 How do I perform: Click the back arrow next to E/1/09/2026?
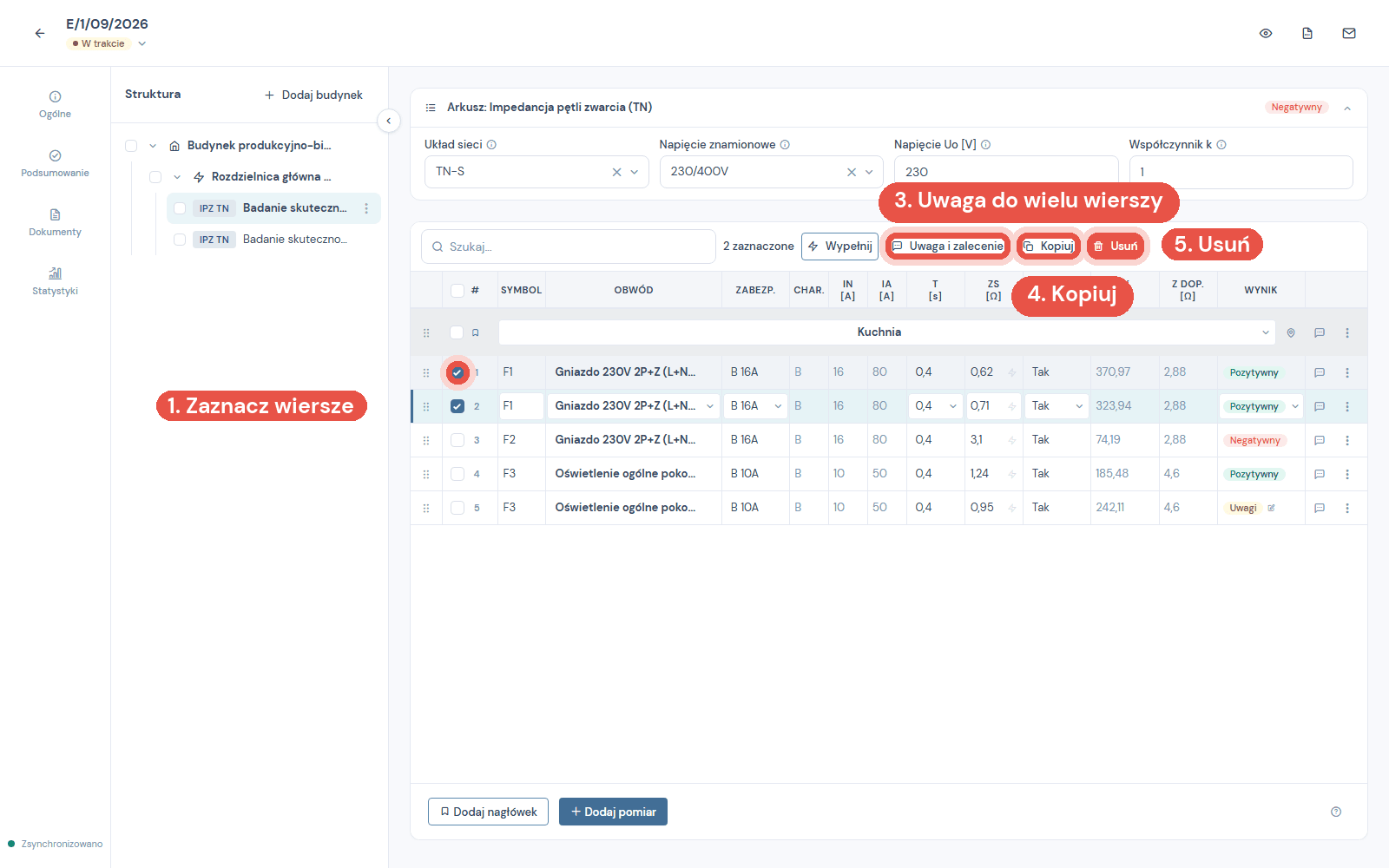tap(40, 33)
